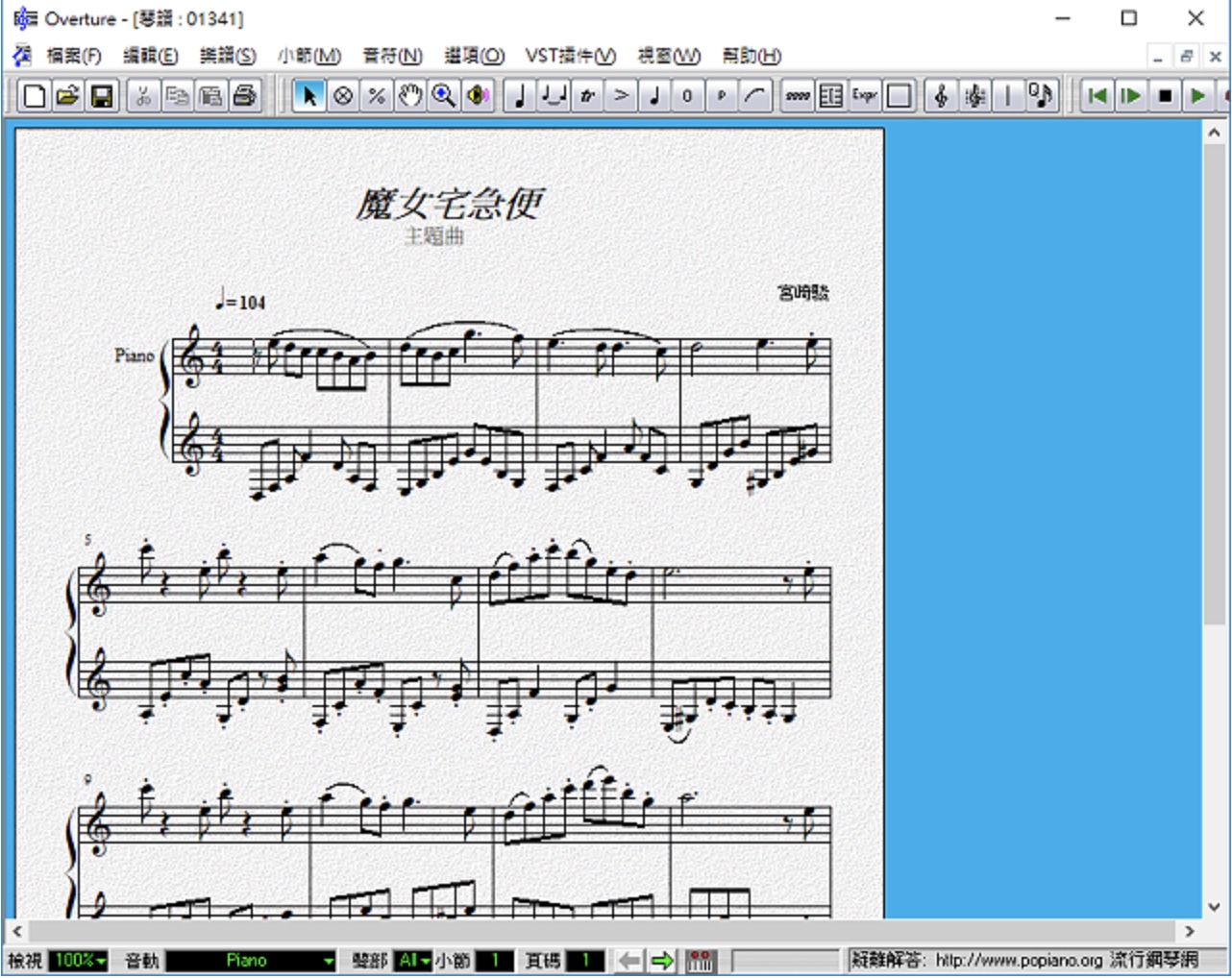Create a new score file
Viewport: 1232px width, 978px height.
coord(35,96)
